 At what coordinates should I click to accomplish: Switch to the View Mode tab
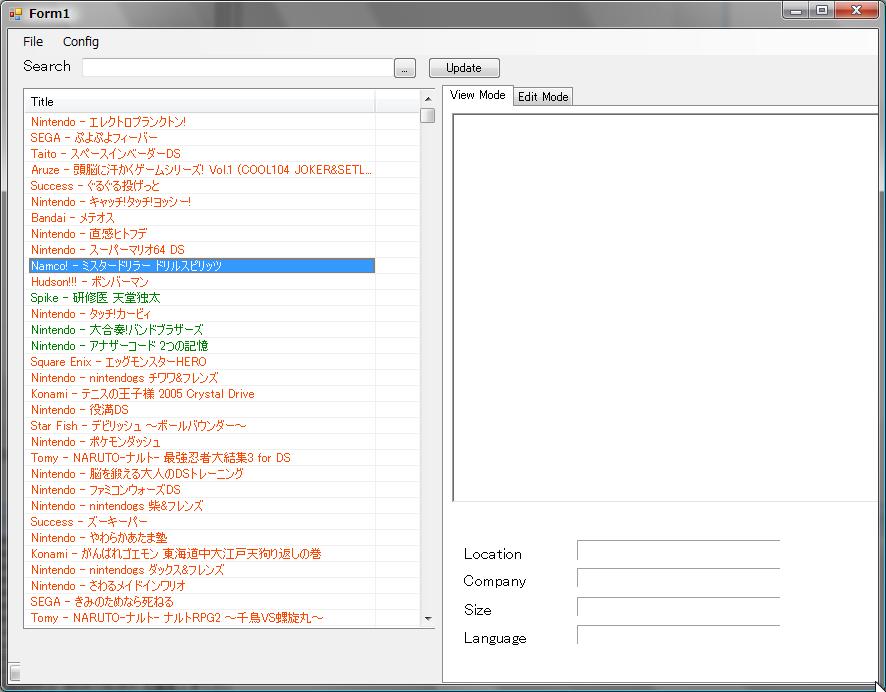click(477, 95)
